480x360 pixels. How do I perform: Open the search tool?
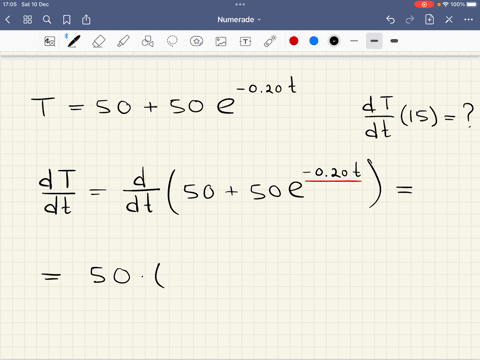(47, 20)
